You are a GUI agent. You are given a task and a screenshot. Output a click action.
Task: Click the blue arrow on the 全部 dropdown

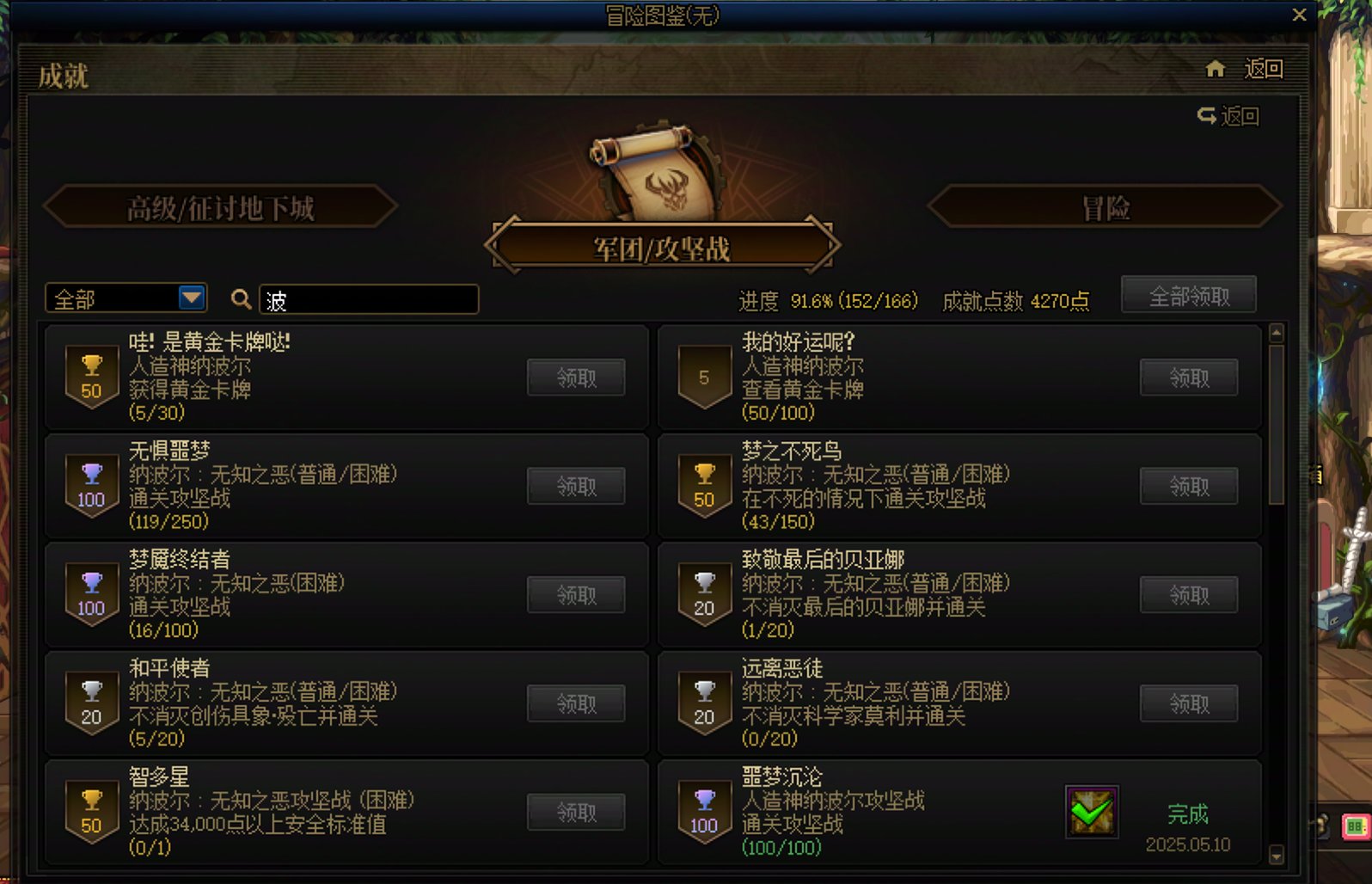[192, 298]
